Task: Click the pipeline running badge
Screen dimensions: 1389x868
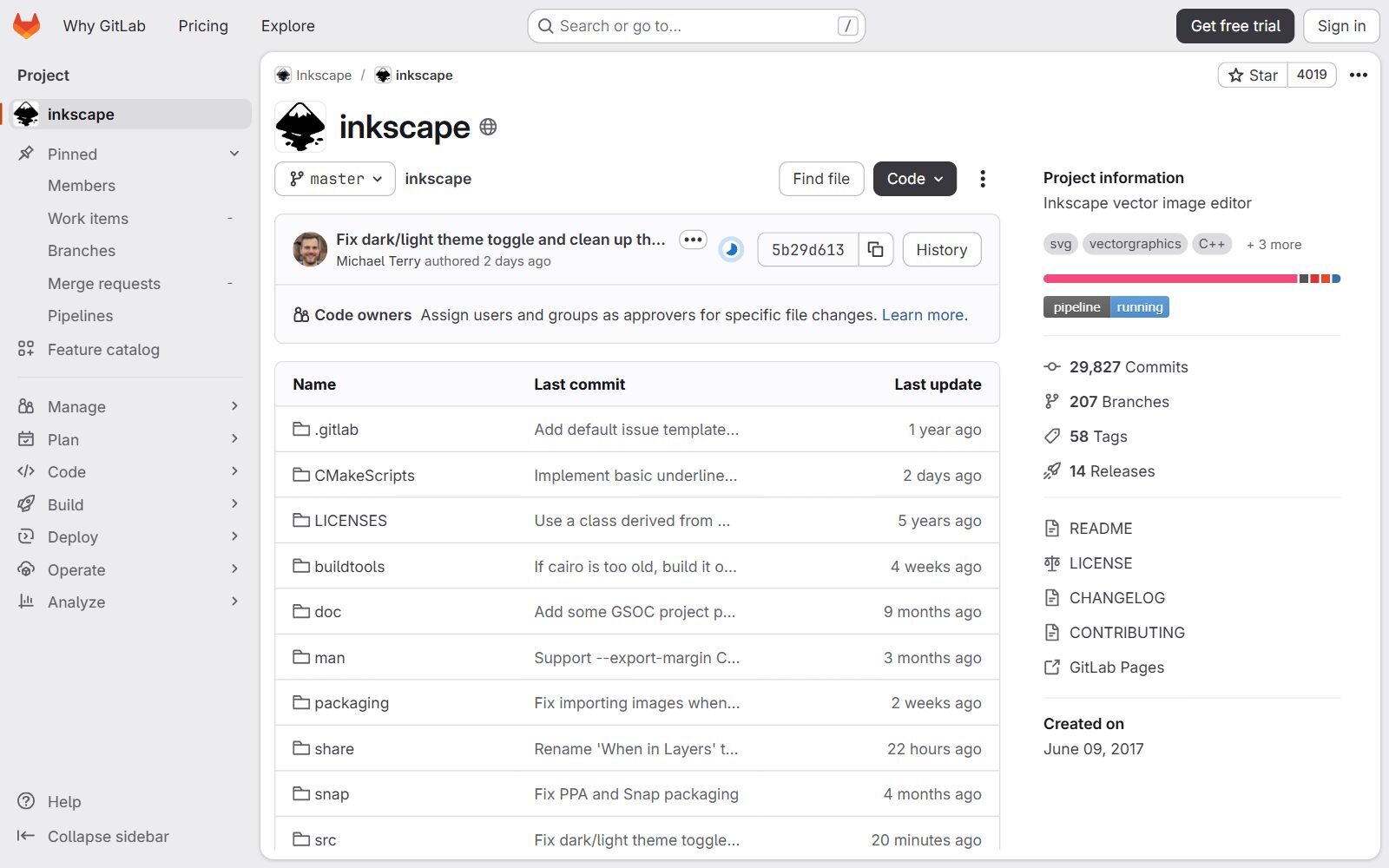Action: [1106, 307]
